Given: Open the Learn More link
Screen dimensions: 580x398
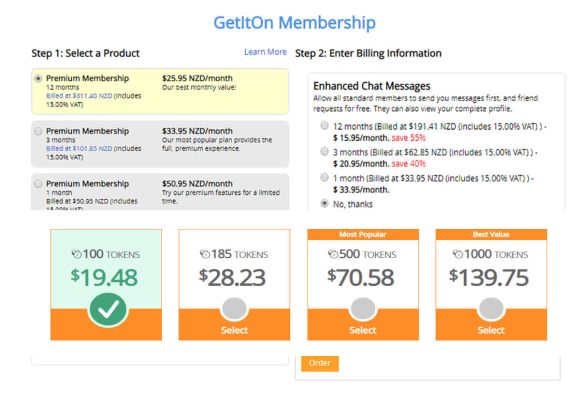Looking at the screenshot, I should (x=265, y=52).
